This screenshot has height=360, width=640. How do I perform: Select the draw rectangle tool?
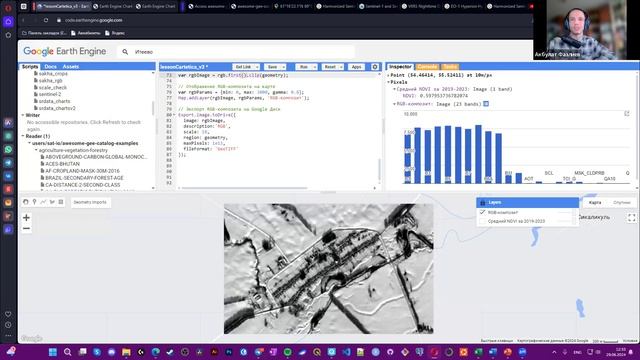point(61,202)
